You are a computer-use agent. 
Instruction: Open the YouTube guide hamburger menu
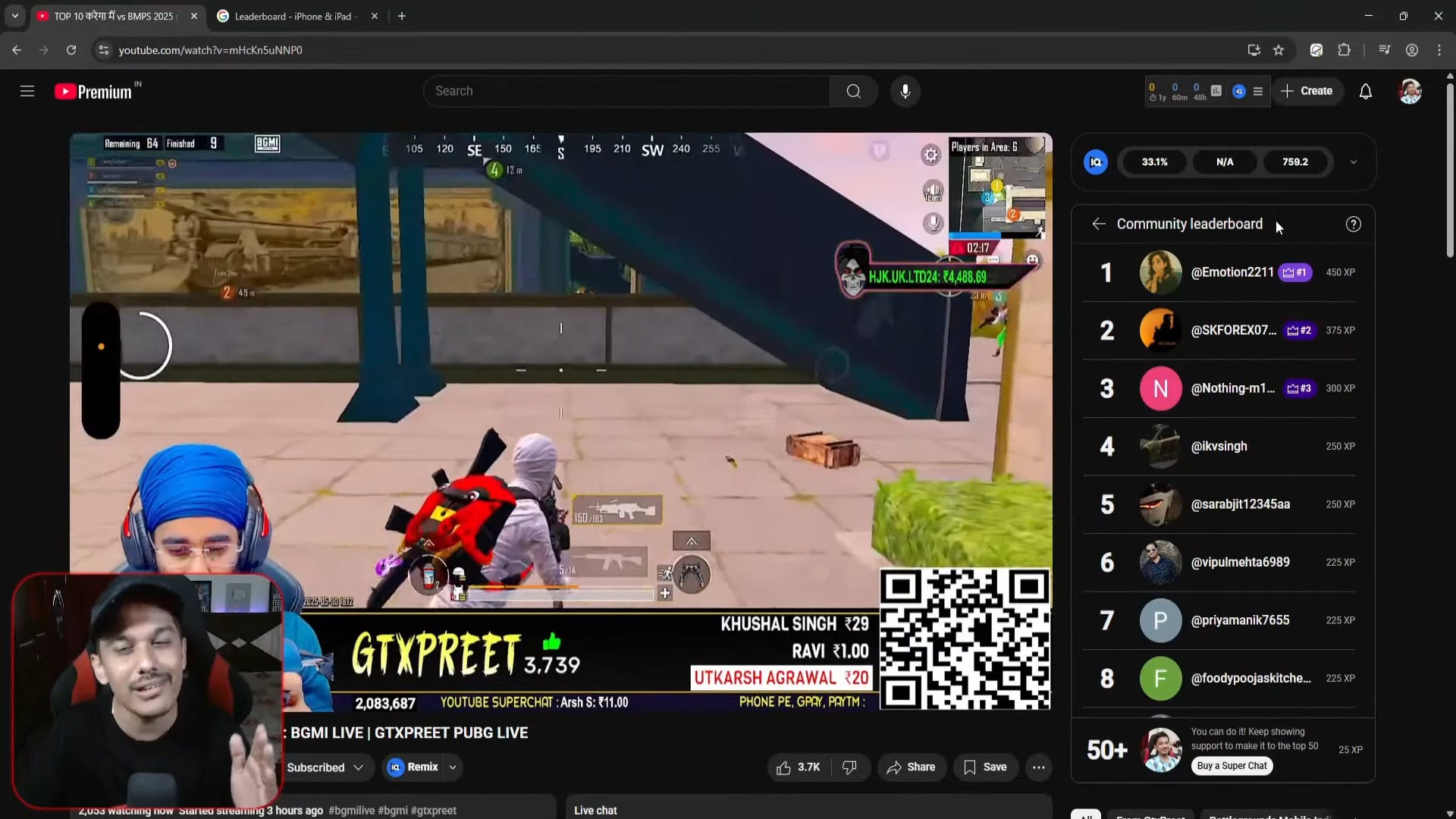click(27, 92)
